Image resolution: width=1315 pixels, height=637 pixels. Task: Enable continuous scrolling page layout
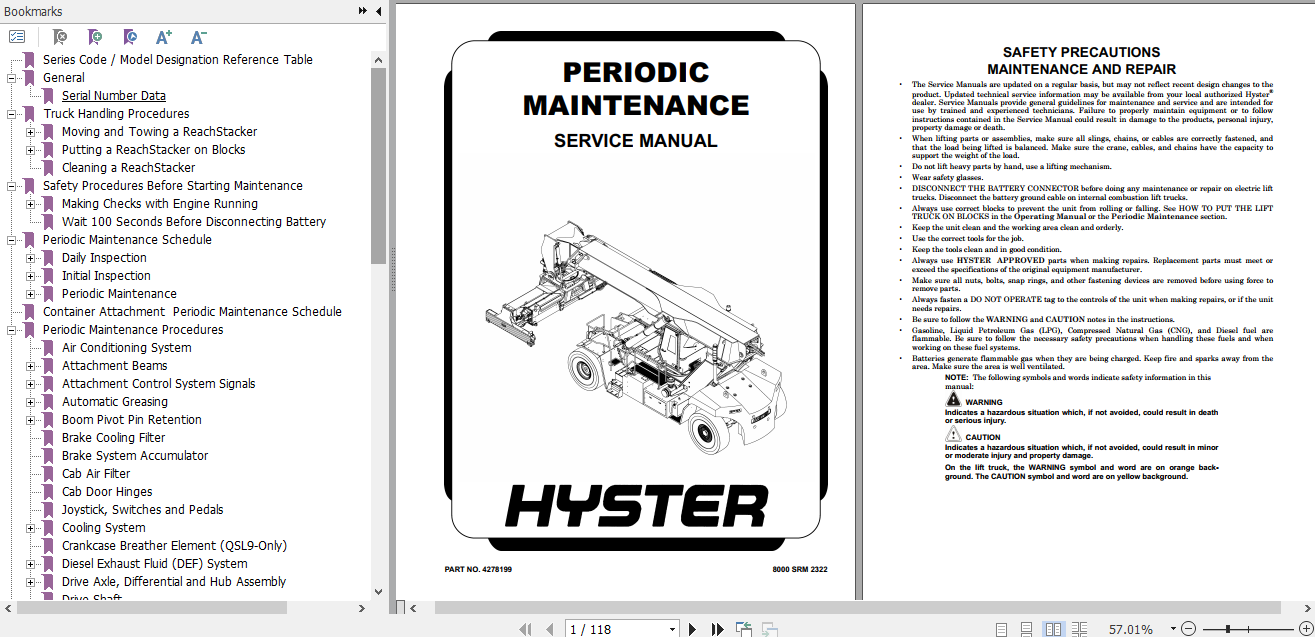click(1026, 628)
